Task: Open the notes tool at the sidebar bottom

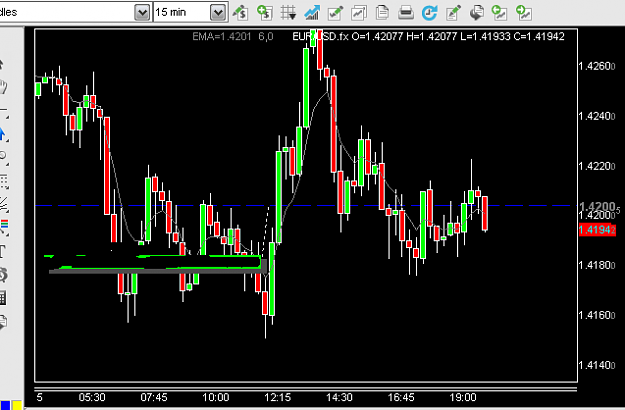Action: [x=3, y=322]
